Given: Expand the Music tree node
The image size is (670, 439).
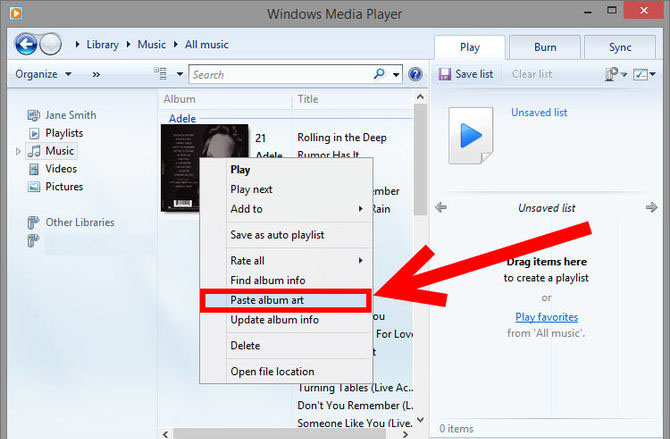Looking at the screenshot, I should pyautogui.click(x=18, y=151).
